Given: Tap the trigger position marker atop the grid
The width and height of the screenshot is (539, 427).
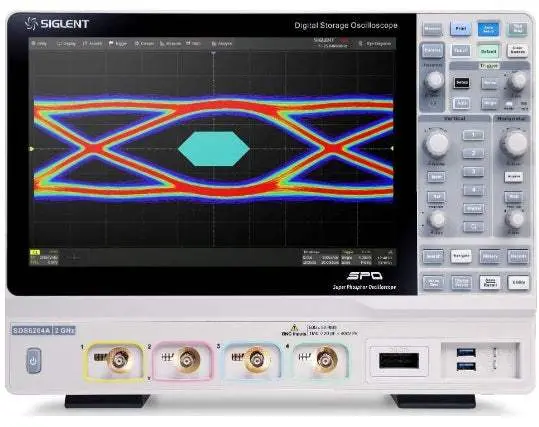Looking at the screenshot, I should [213, 53].
